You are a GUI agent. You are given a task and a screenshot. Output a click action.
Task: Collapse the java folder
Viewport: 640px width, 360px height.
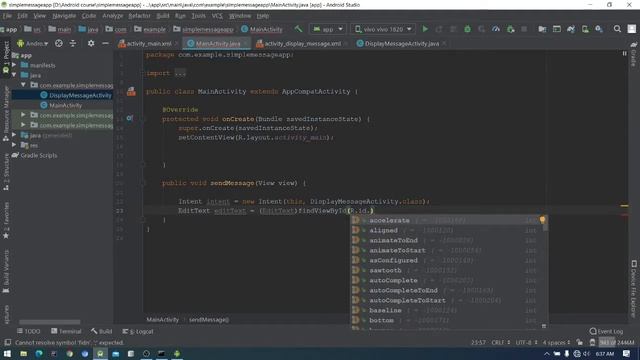14,75
